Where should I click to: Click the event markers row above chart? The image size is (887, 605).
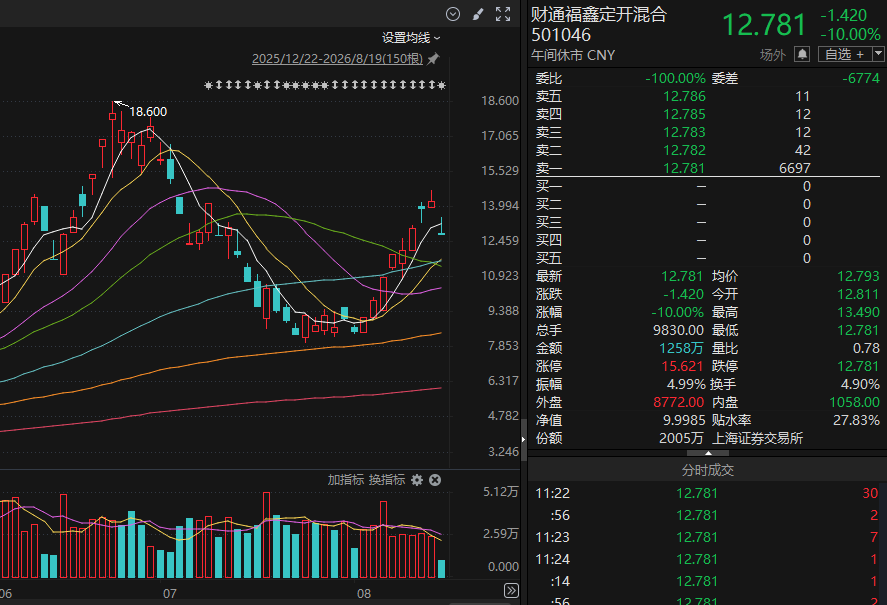click(325, 85)
